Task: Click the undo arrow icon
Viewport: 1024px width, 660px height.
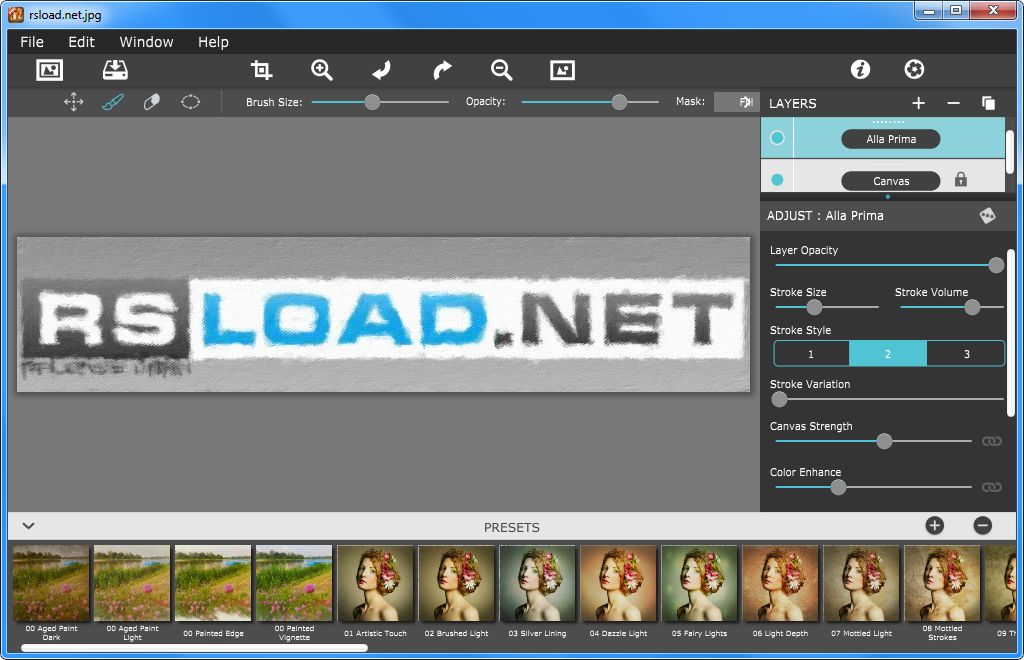Action: pos(381,70)
